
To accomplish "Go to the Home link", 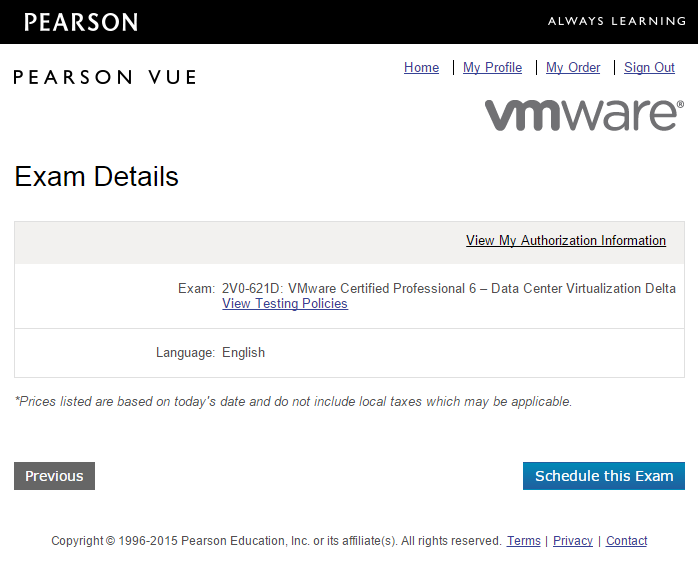I will (421, 68).
